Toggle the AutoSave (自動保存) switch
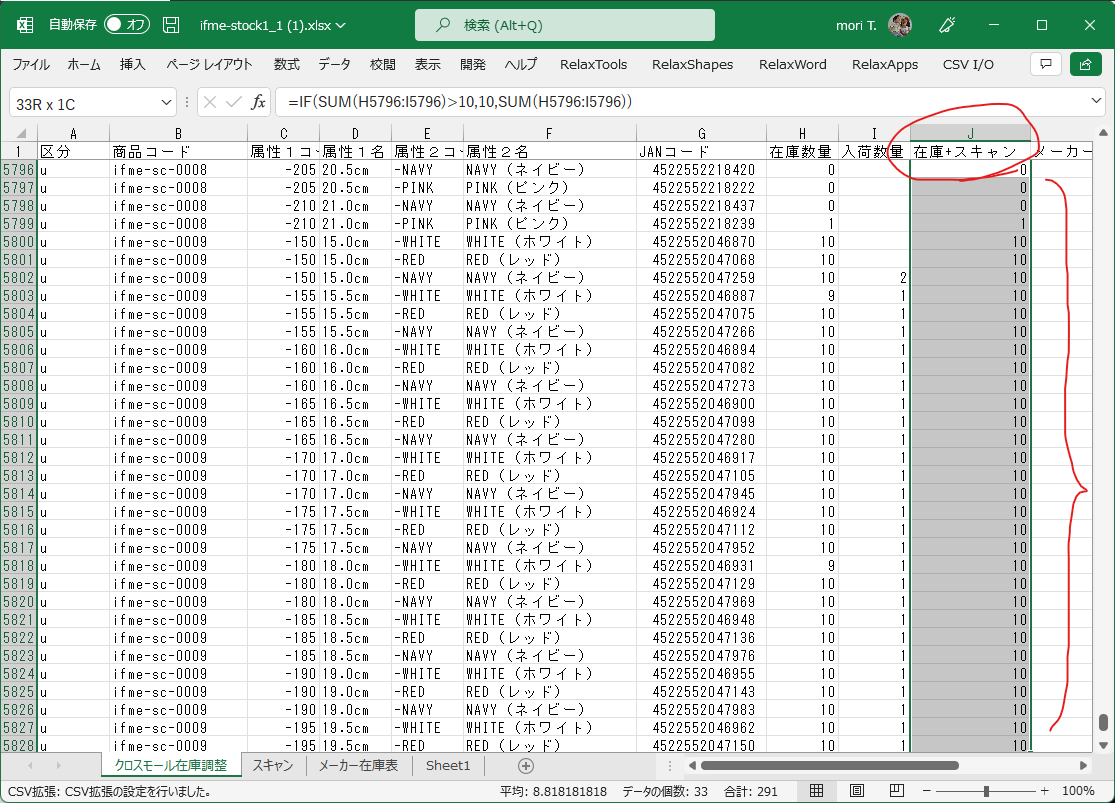This screenshot has width=1115, height=803. 126,25
